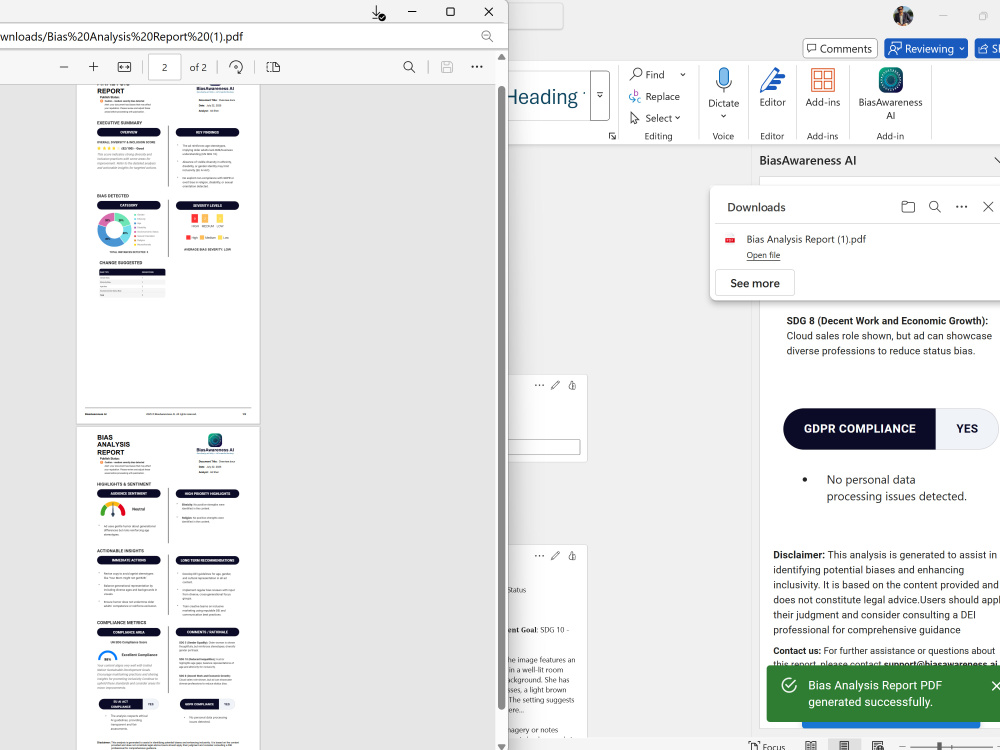
Task: Click the second comment card edit pencil
Action: [x=556, y=555]
